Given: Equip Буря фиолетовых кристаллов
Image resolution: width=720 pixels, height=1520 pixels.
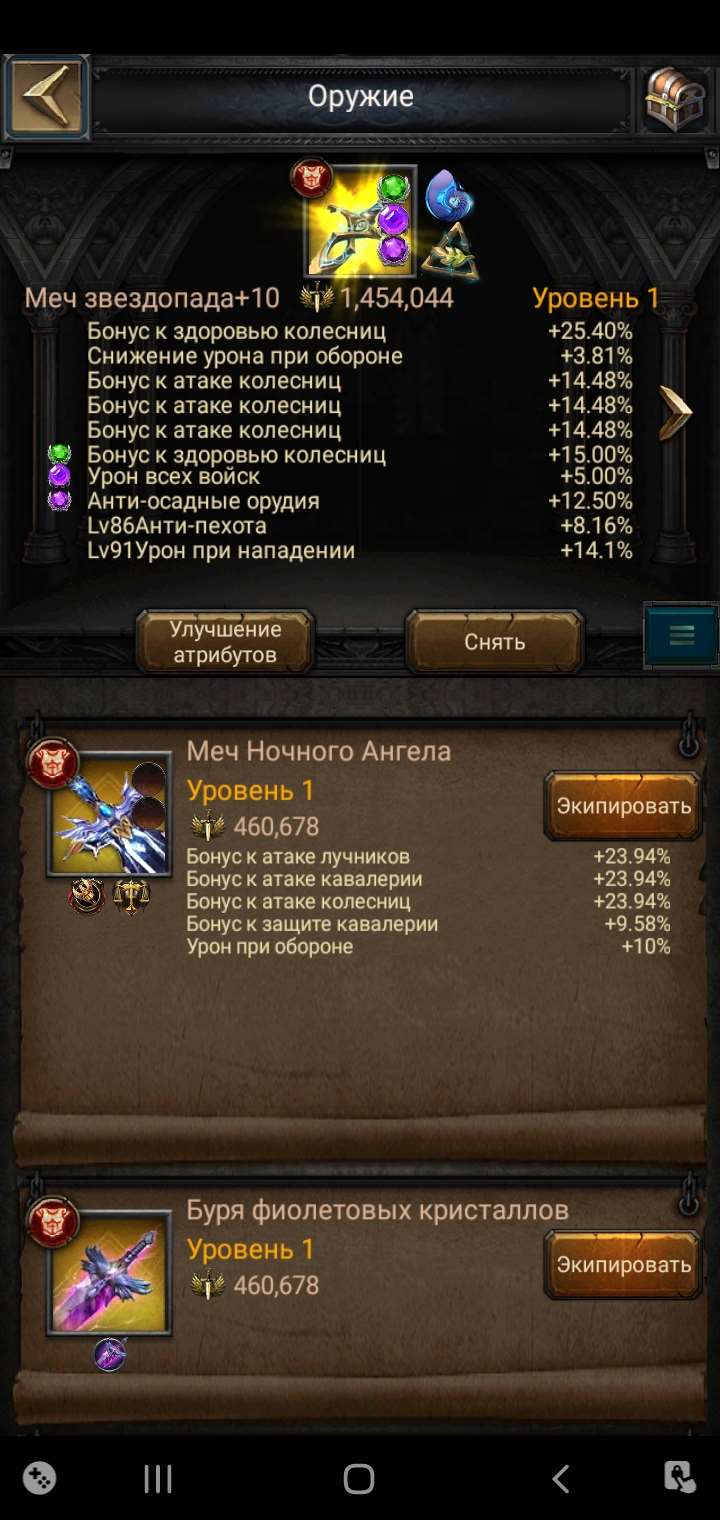Looking at the screenshot, I should tap(623, 1264).
